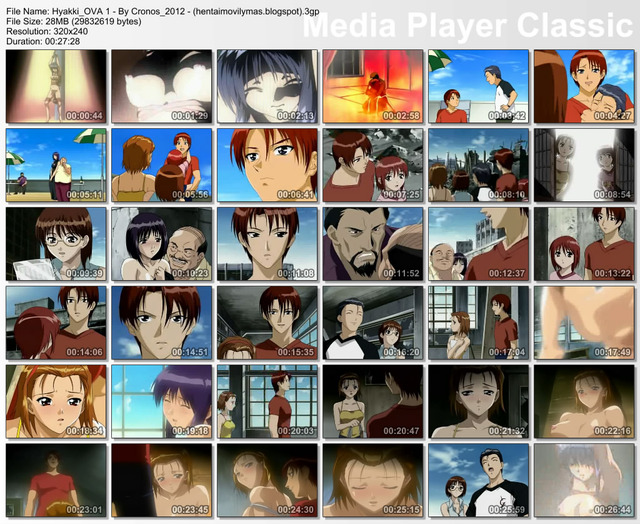Open the thumbnail stamped 00:08:54

[x=584, y=165]
